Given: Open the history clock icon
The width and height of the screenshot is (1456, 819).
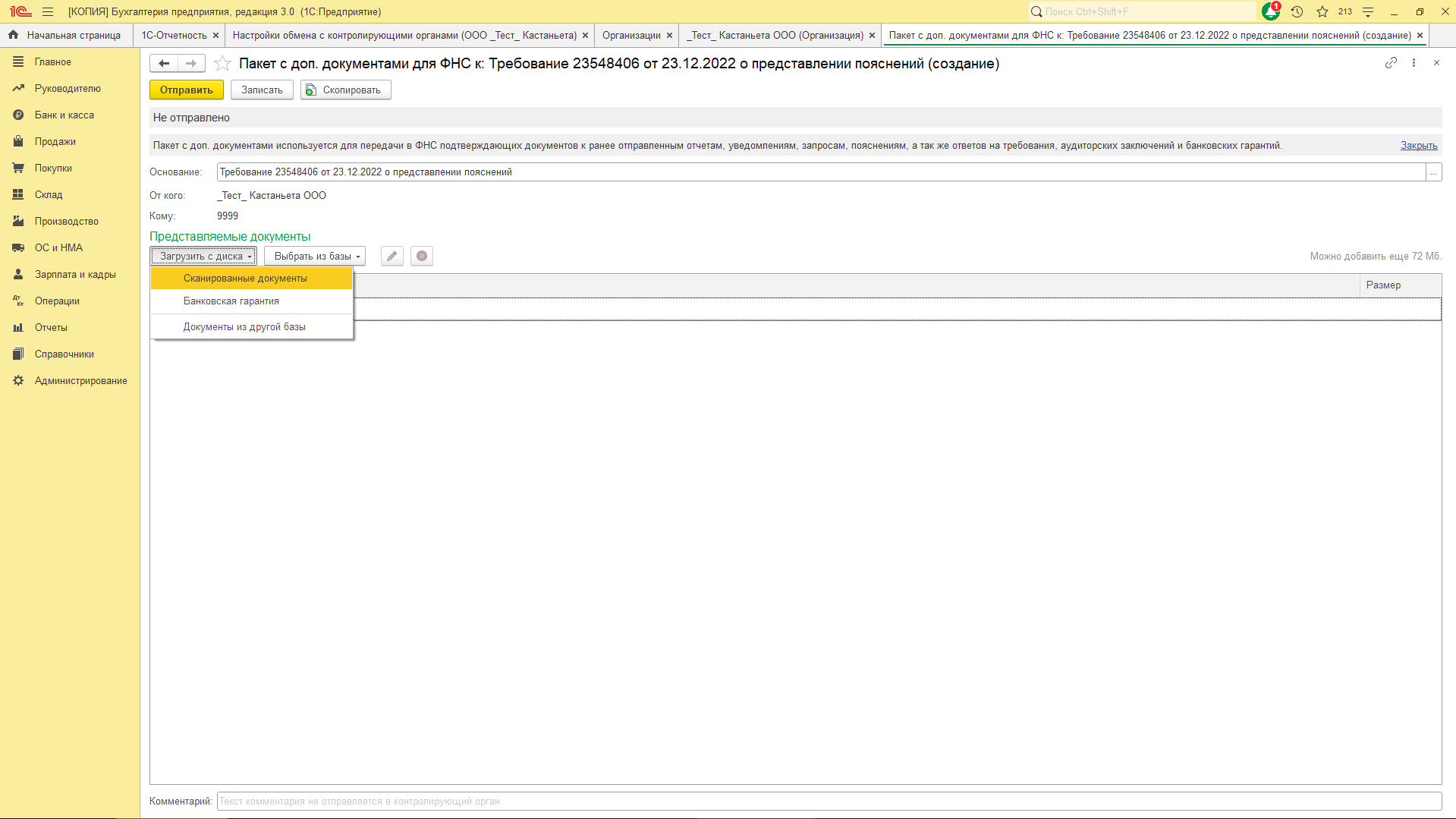Looking at the screenshot, I should point(1297,11).
